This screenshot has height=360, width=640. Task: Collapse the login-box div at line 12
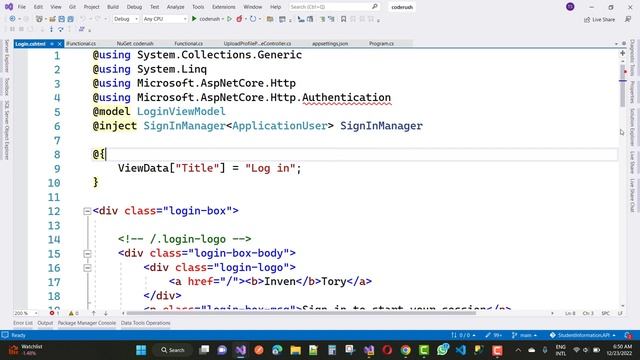[x=87, y=211]
